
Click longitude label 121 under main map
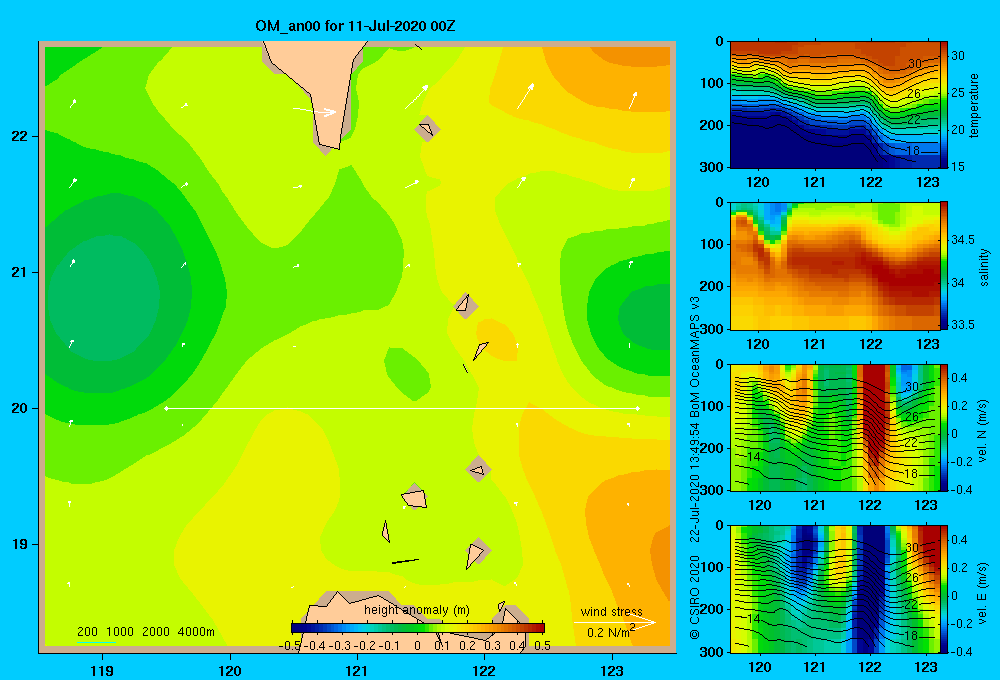click(x=357, y=670)
